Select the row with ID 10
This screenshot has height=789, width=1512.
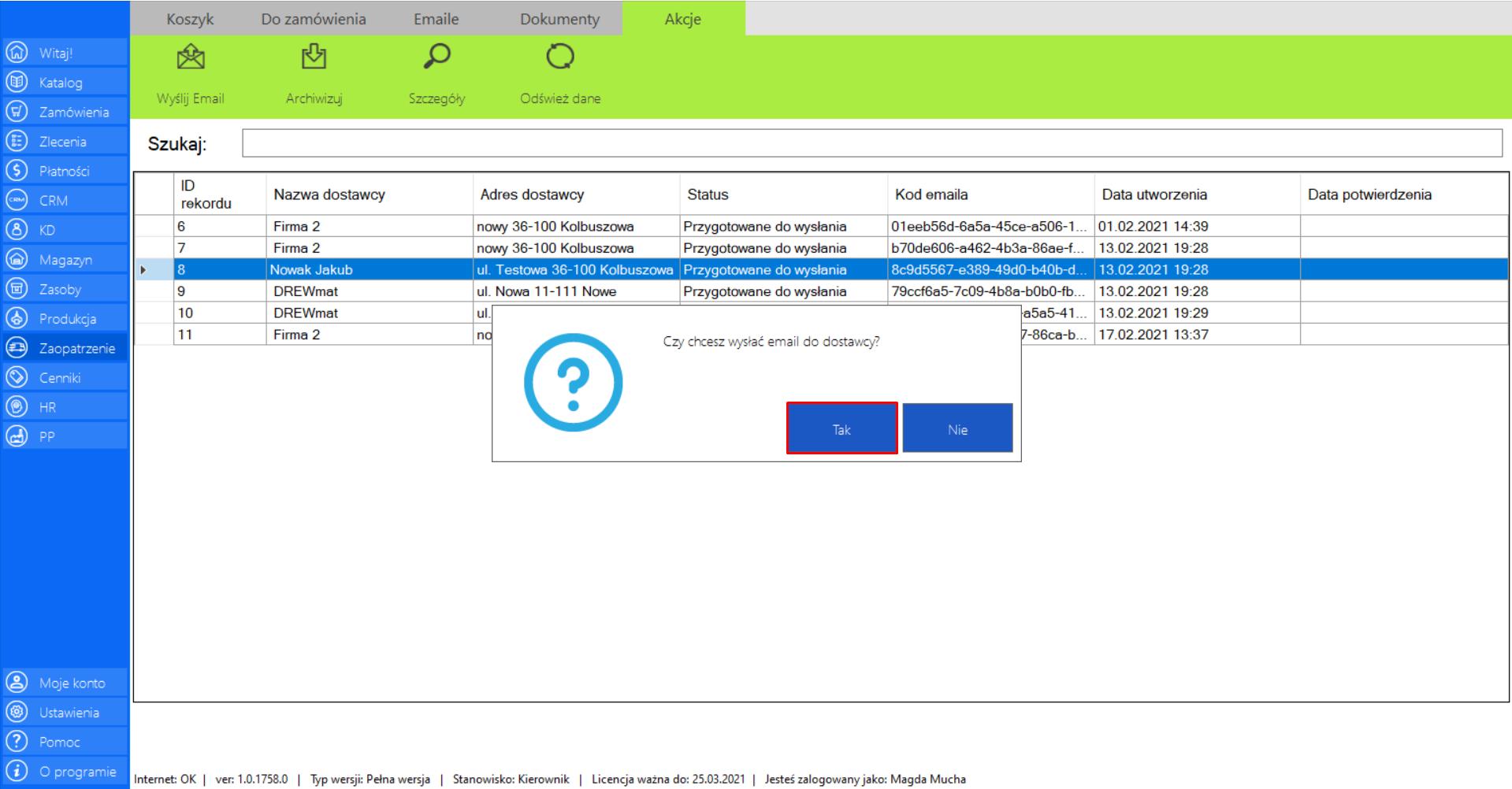820,313
